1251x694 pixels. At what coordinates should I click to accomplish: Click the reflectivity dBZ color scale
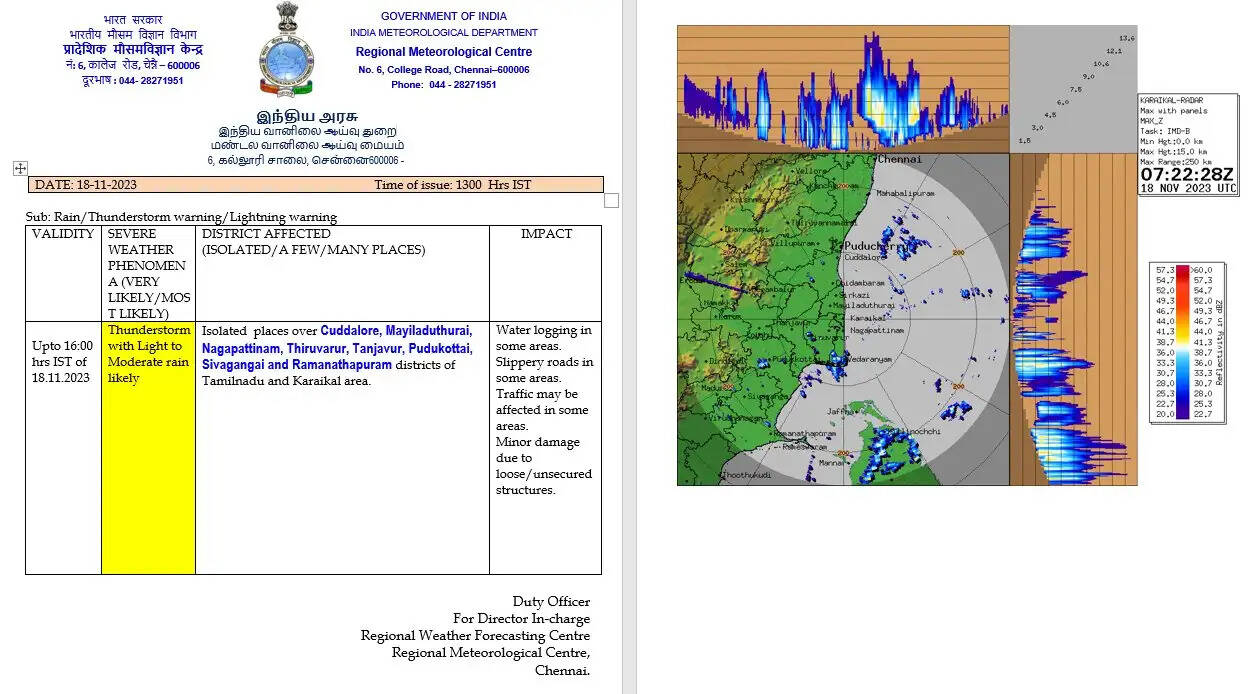[x=1187, y=343]
